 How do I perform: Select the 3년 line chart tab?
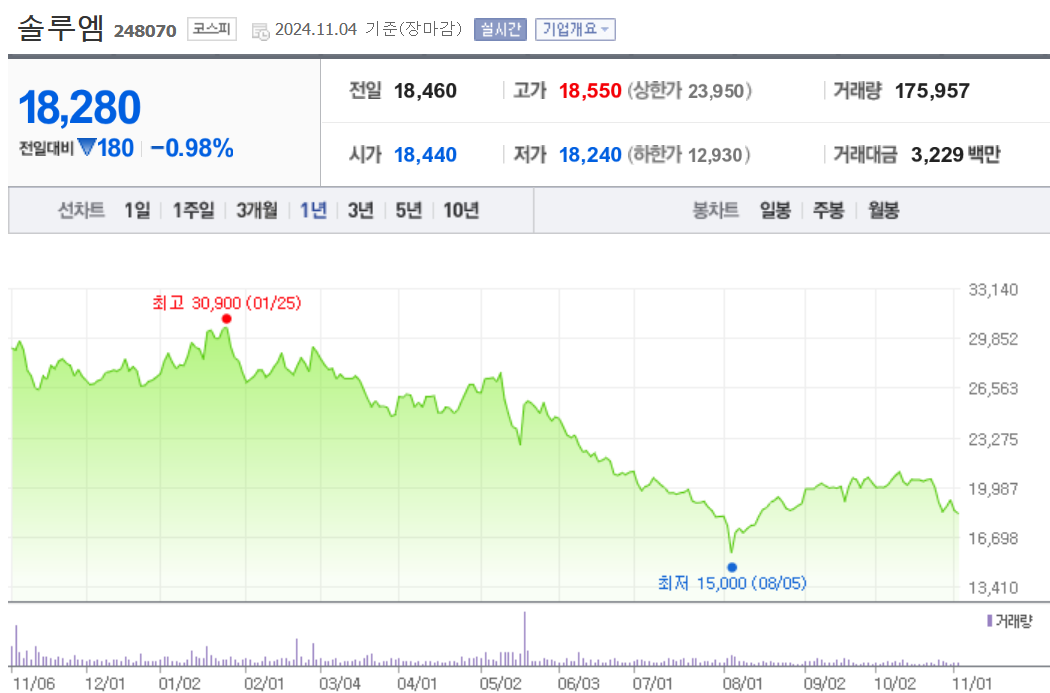pos(360,210)
